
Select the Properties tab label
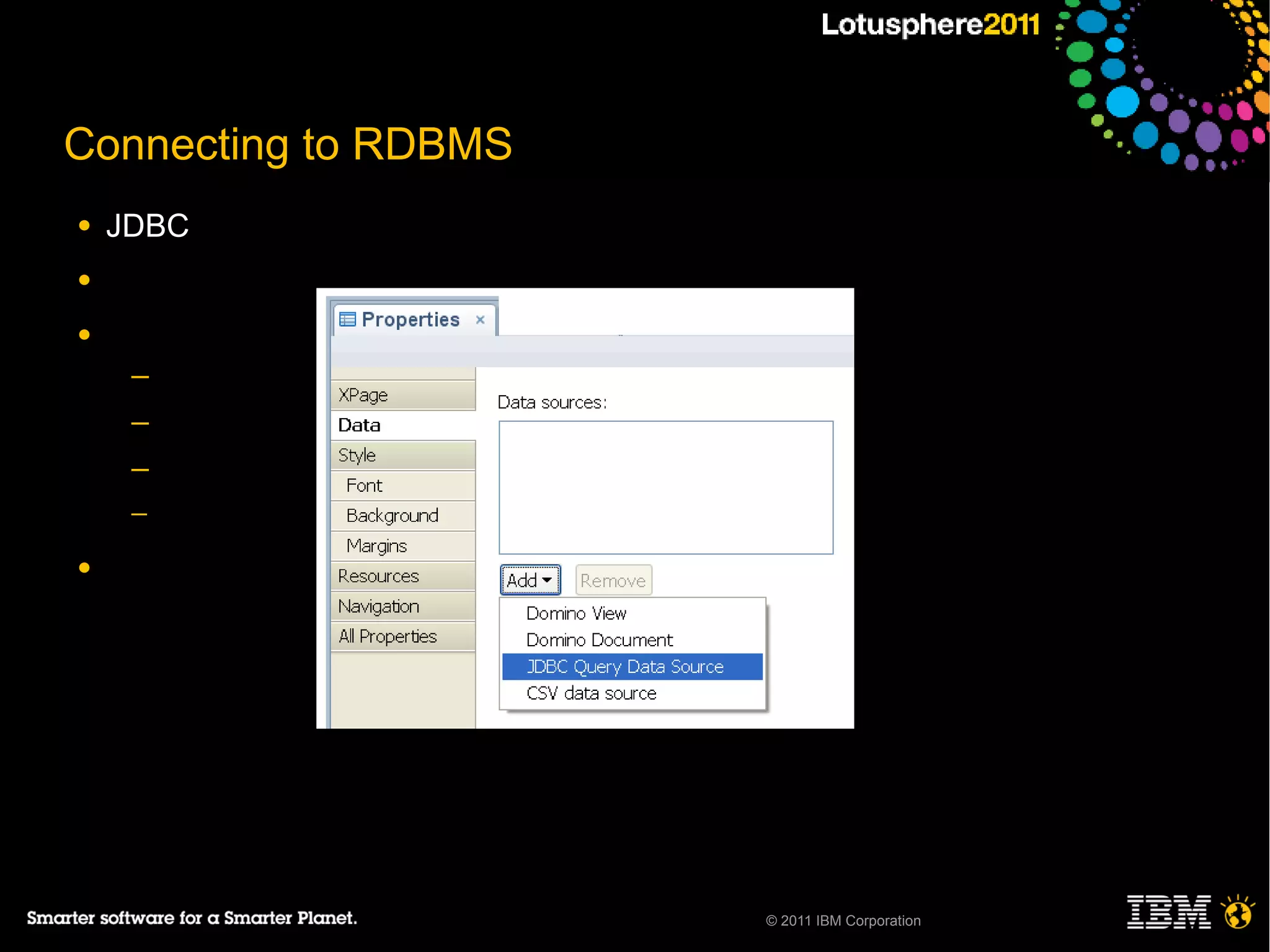(411, 319)
